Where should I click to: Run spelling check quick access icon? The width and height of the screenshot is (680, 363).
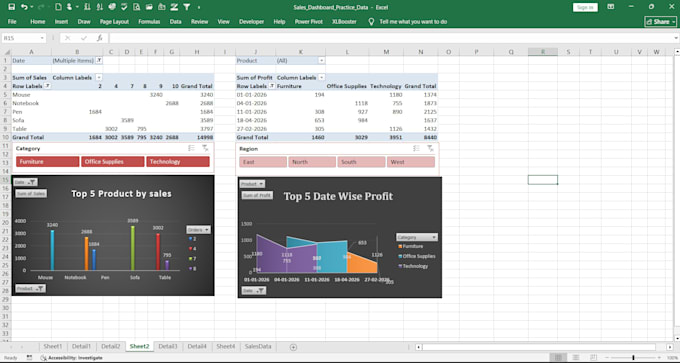coord(124,7)
